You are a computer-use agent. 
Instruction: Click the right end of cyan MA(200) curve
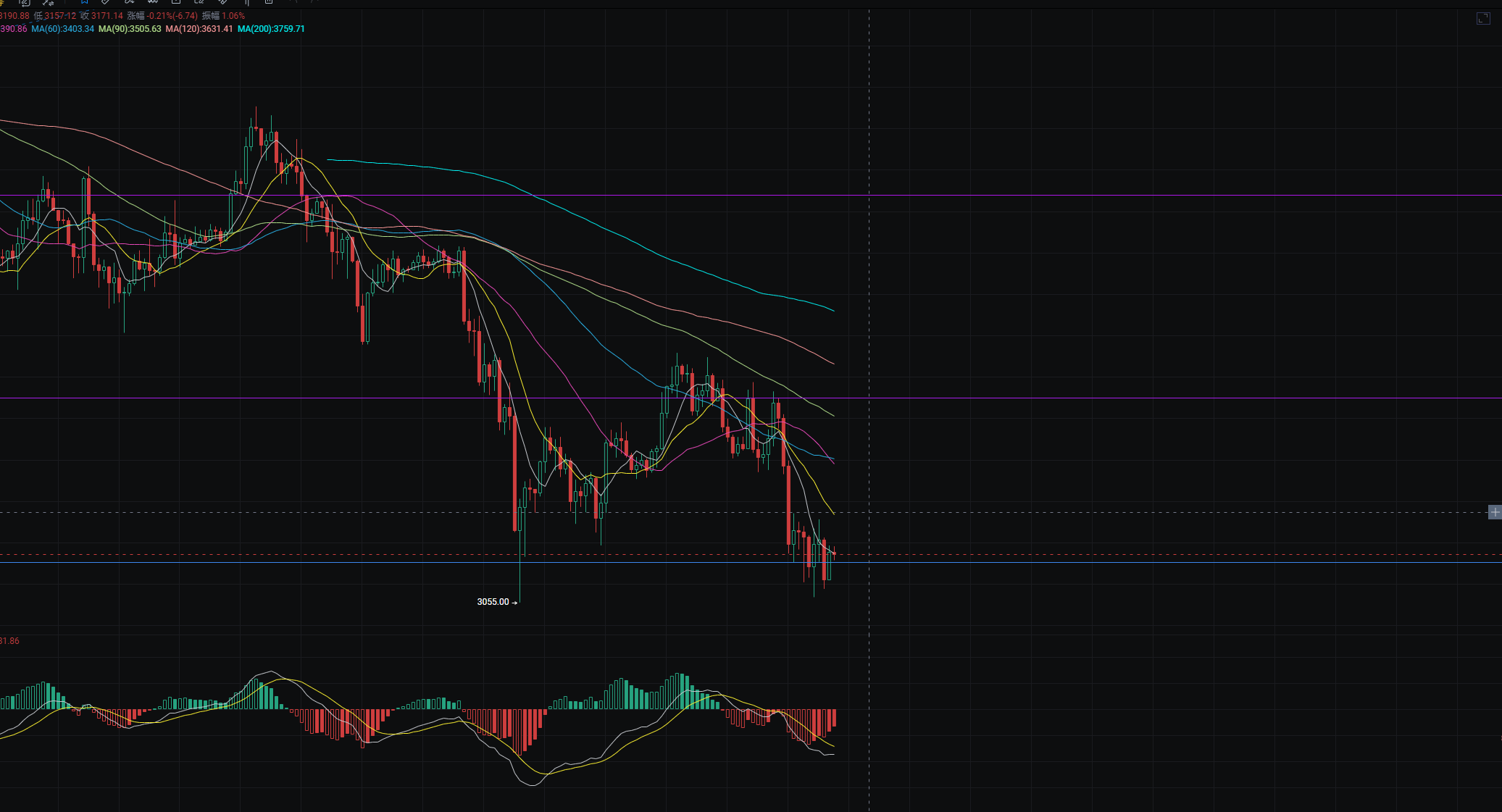click(x=833, y=310)
